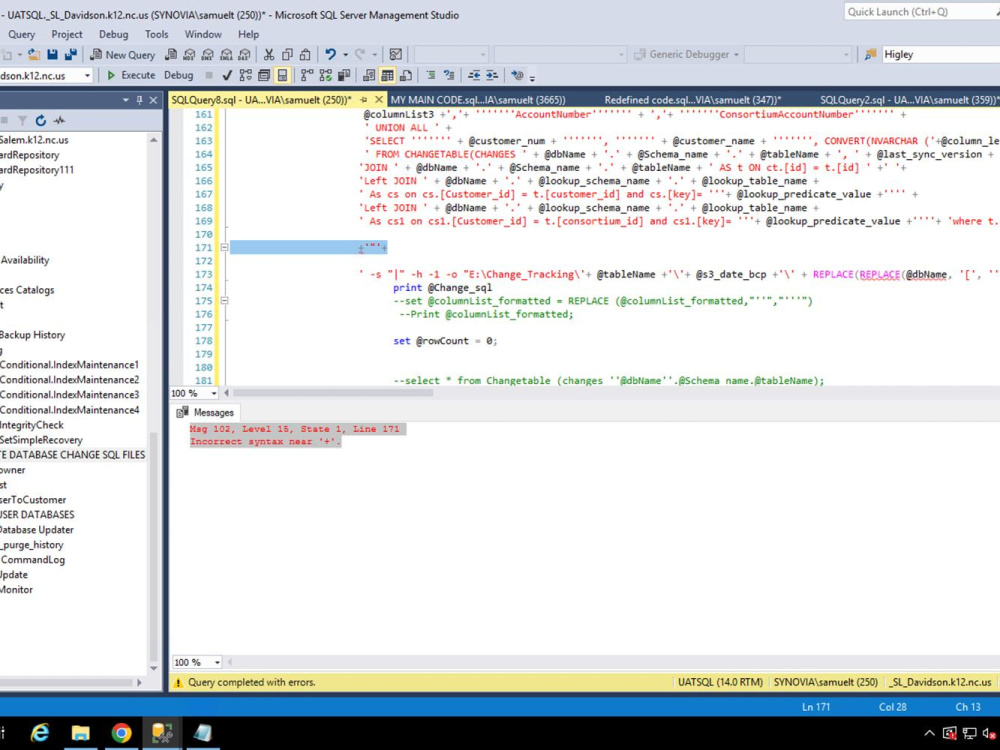This screenshot has height=750, width=1000.
Task: Open the Window menu
Action: (203, 34)
